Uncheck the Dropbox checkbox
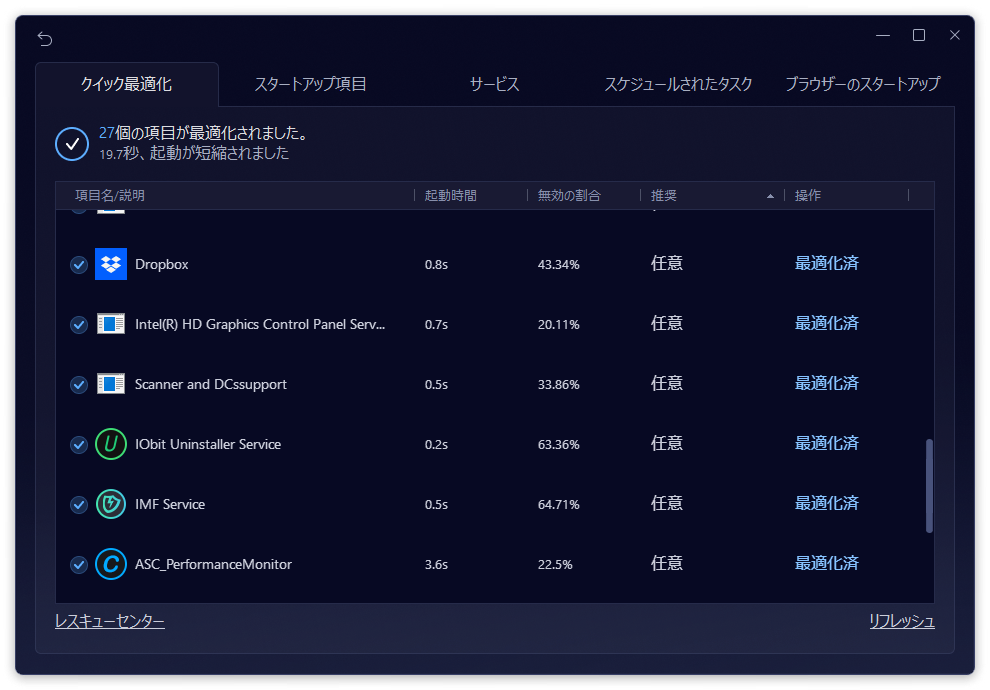Screen dimensions: 990x690 click(79, 265)
